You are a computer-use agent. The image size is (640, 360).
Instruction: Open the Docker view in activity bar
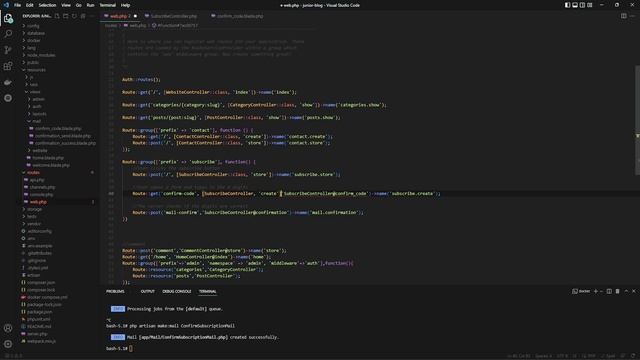(x=8, y=82)
